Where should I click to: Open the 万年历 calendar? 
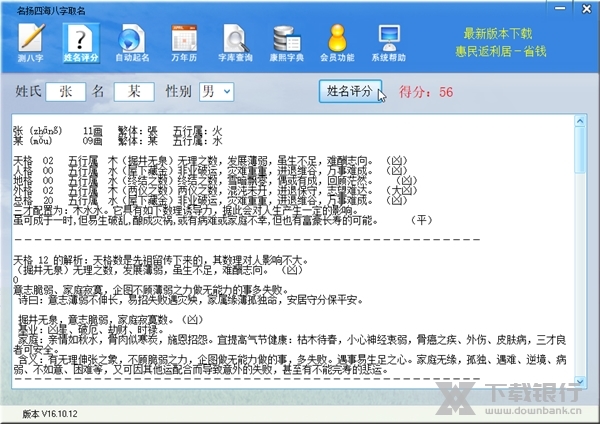coord(184,43)
